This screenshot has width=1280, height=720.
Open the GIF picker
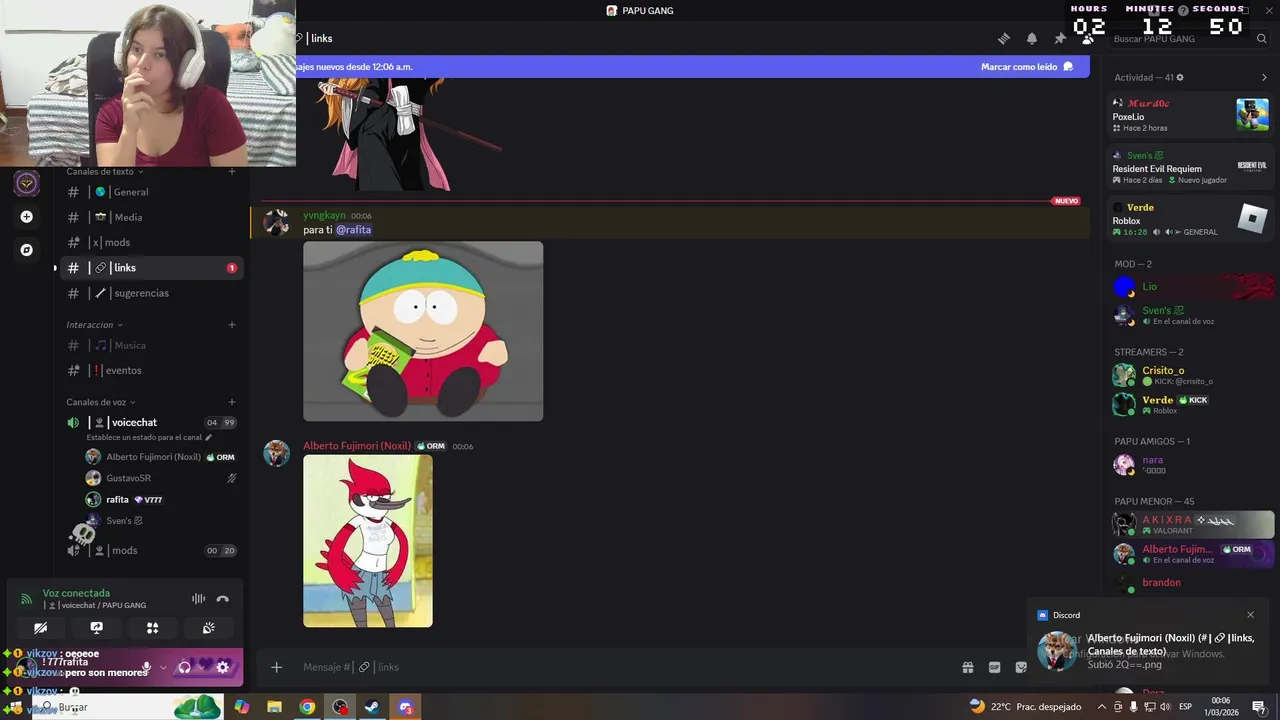click(995, 667)
